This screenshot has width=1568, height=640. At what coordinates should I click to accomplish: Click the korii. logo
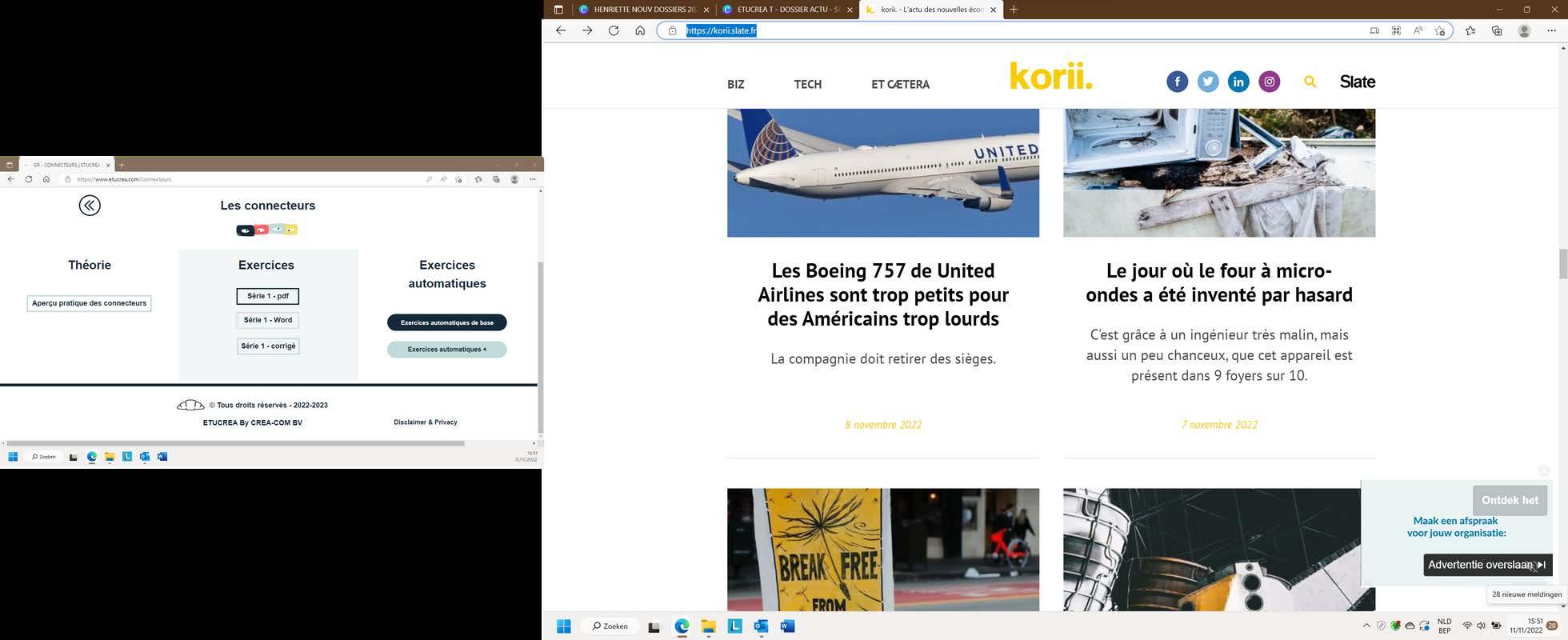tap(1050, 76)
